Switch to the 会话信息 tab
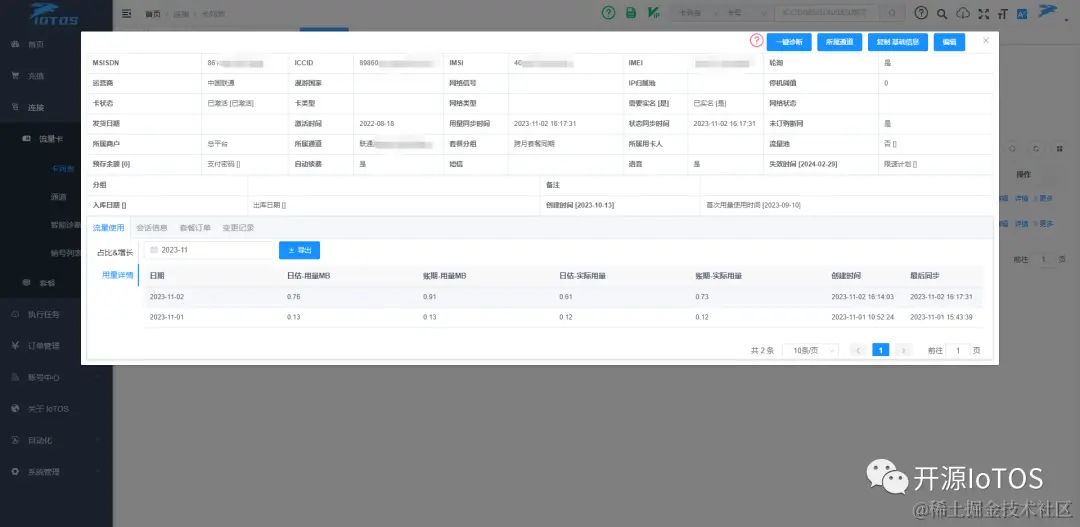 (x=152, y=227)
